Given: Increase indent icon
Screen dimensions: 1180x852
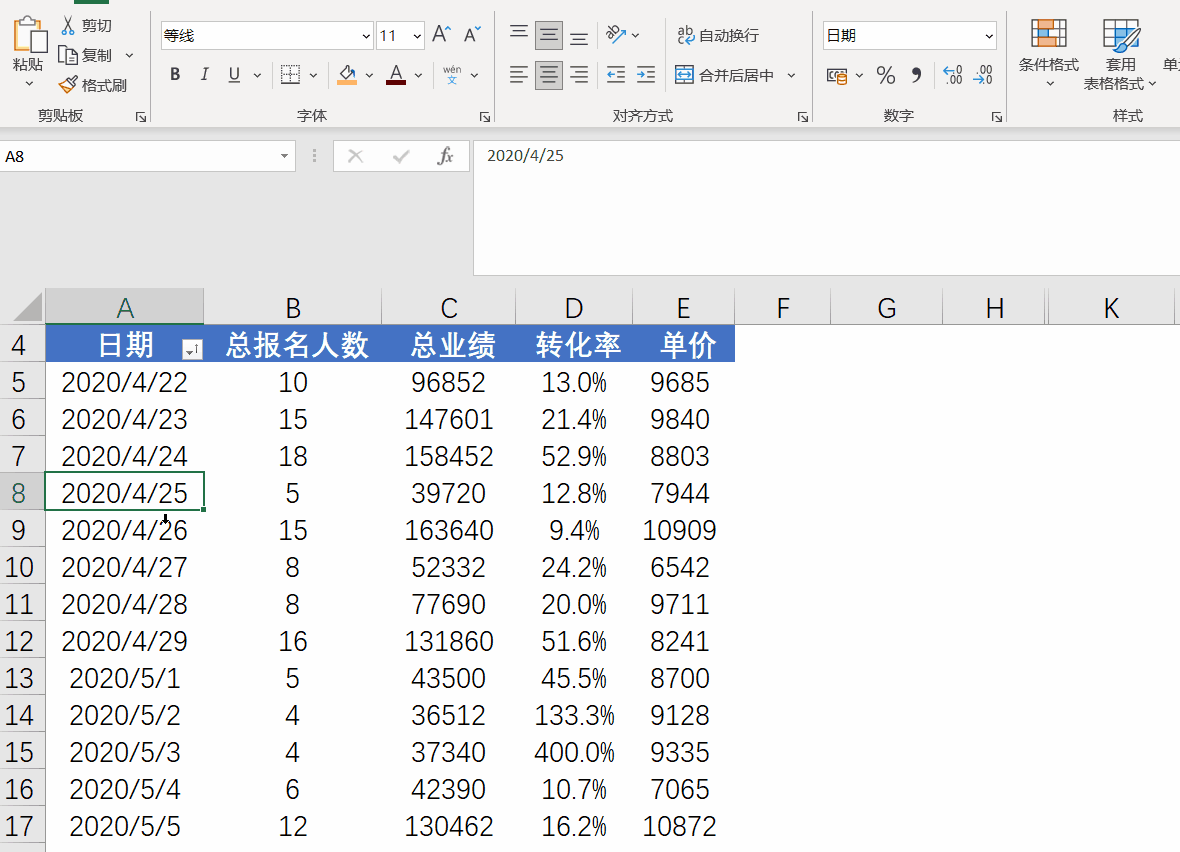Looking at the screenshot, I should (x=646, y=75).
